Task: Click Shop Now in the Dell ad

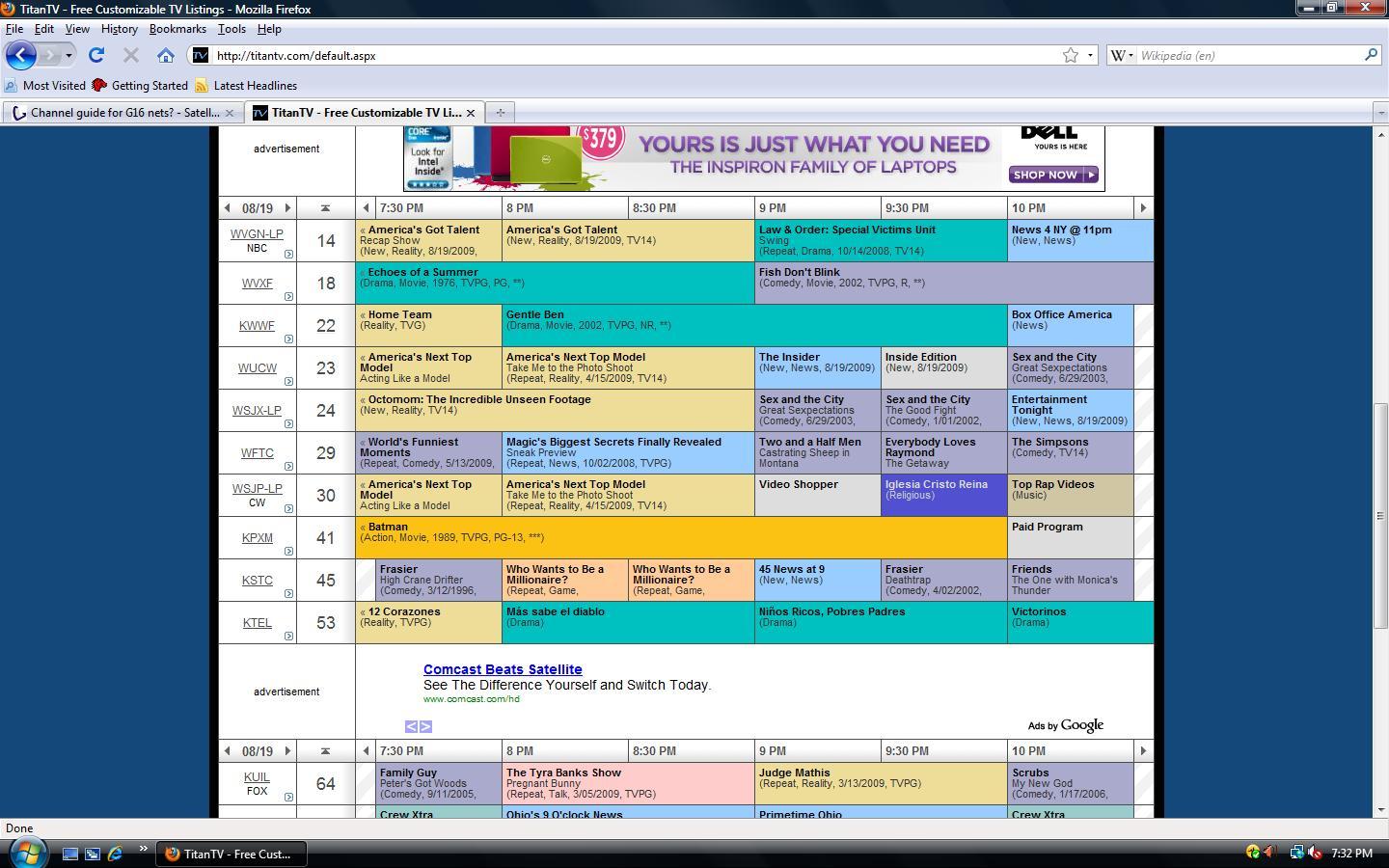Action: tap(1053, 175)
